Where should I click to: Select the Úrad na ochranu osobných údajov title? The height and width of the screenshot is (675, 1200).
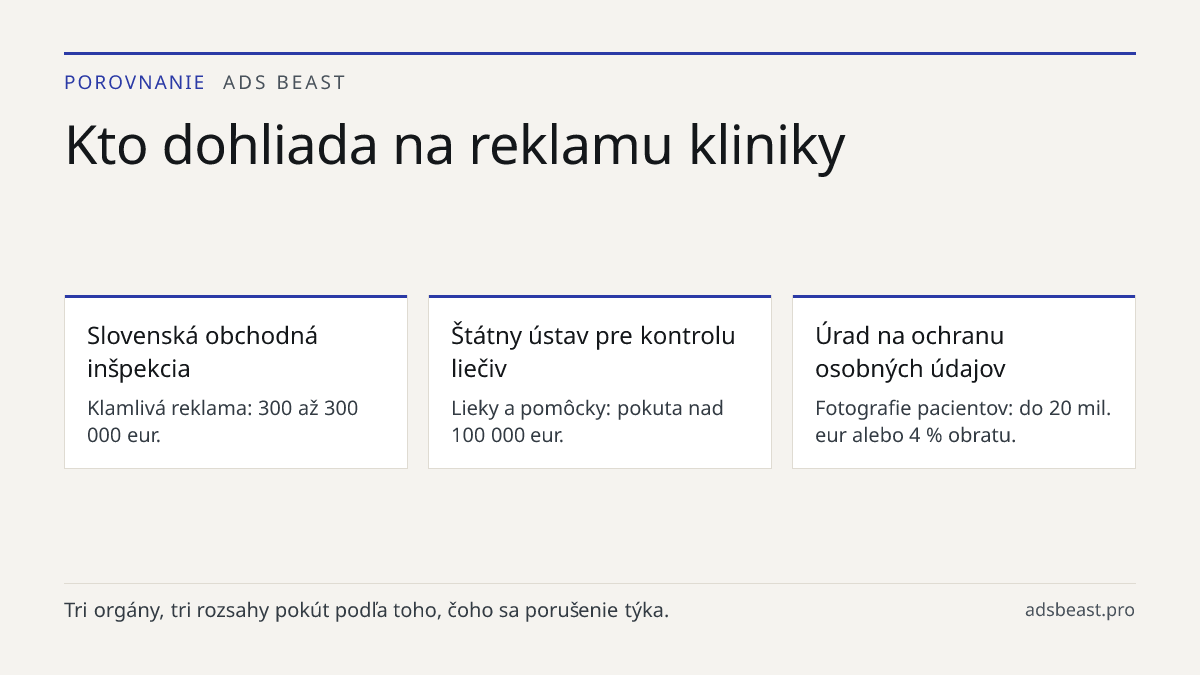tap(910, 352)
